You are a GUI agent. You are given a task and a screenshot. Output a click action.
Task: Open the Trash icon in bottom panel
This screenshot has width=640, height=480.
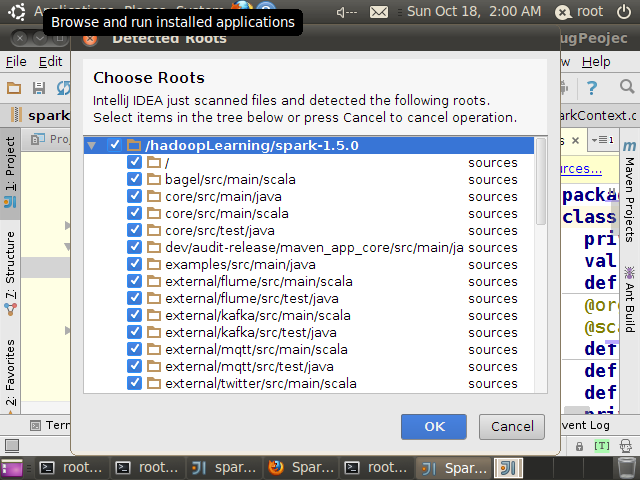(626, 468)
